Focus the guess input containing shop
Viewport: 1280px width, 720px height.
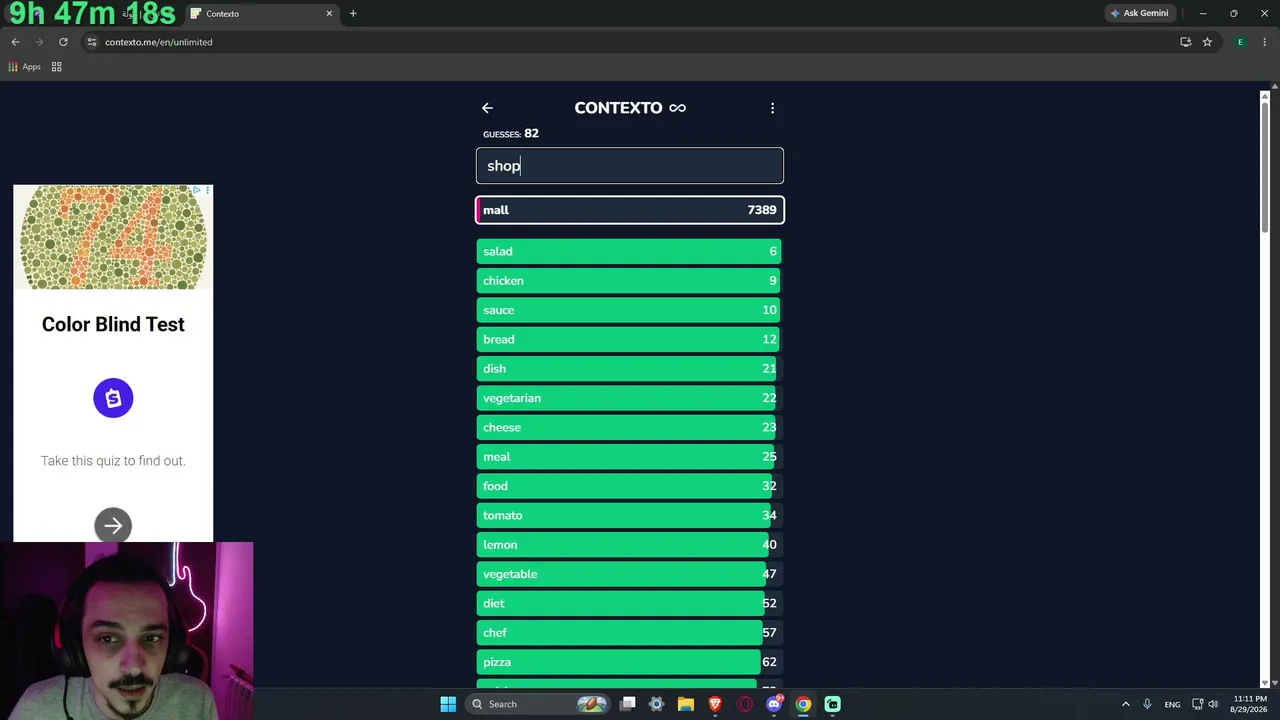point(630,166)
